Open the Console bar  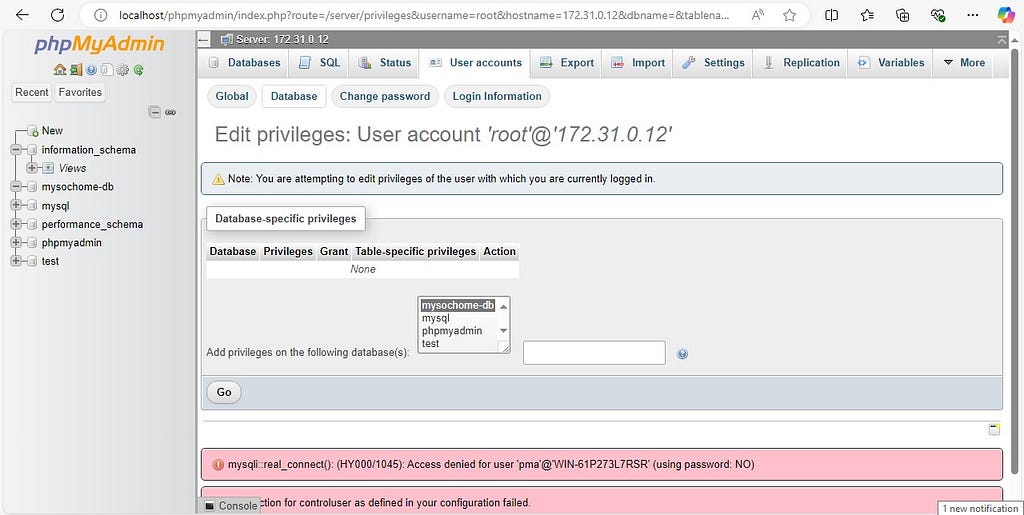click(231, 506)
